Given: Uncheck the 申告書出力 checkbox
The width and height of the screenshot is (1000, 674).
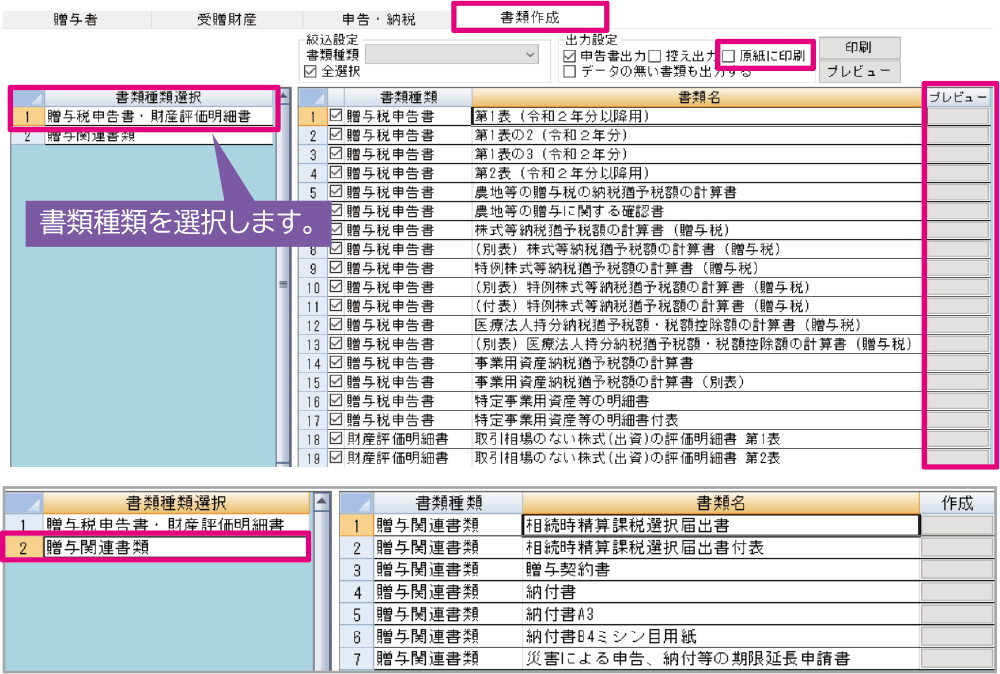Looking at the screenshot, I should (x=569, y=56).
